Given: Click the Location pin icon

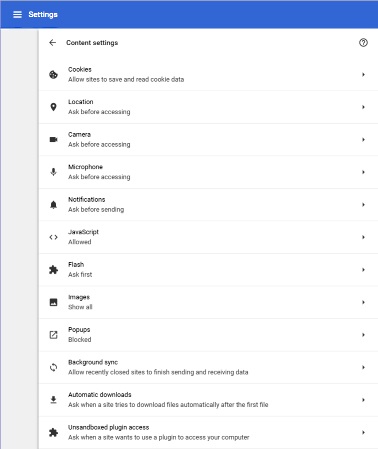Looking at the screenshot, I should pyautogui.click(x=53, y=107).
